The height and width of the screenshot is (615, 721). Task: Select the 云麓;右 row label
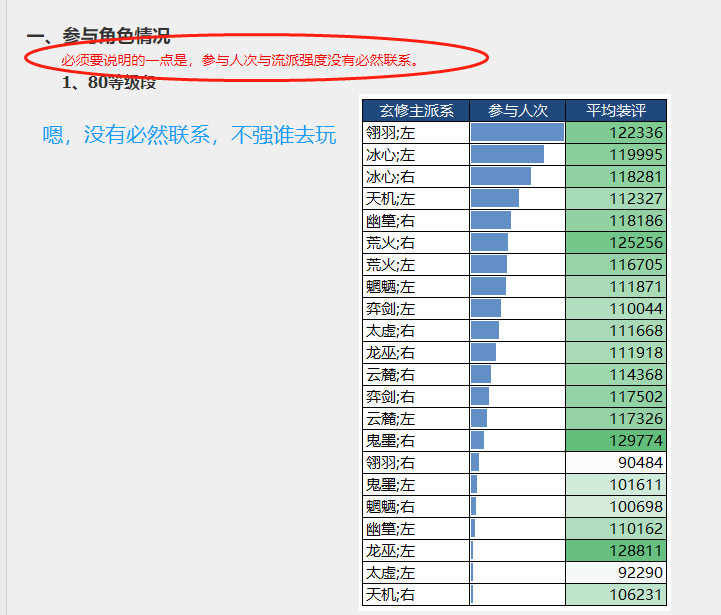tap(390, 375)
